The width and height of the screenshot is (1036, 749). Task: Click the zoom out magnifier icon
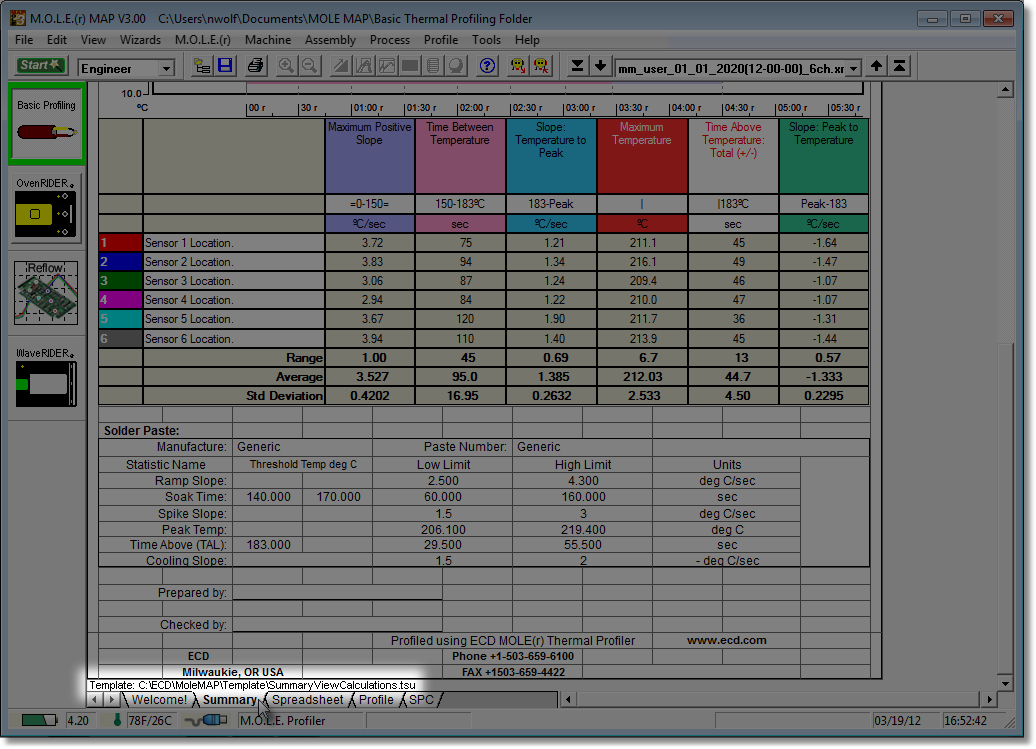pyautogui.click(x=309, y=66)
